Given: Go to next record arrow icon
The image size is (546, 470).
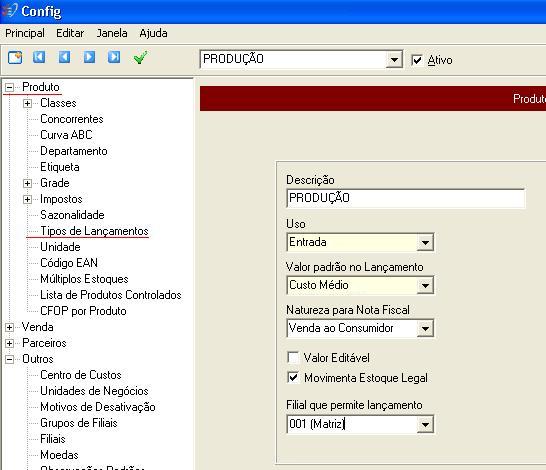Looking at the screenshot, I should (x=89, y=57).
